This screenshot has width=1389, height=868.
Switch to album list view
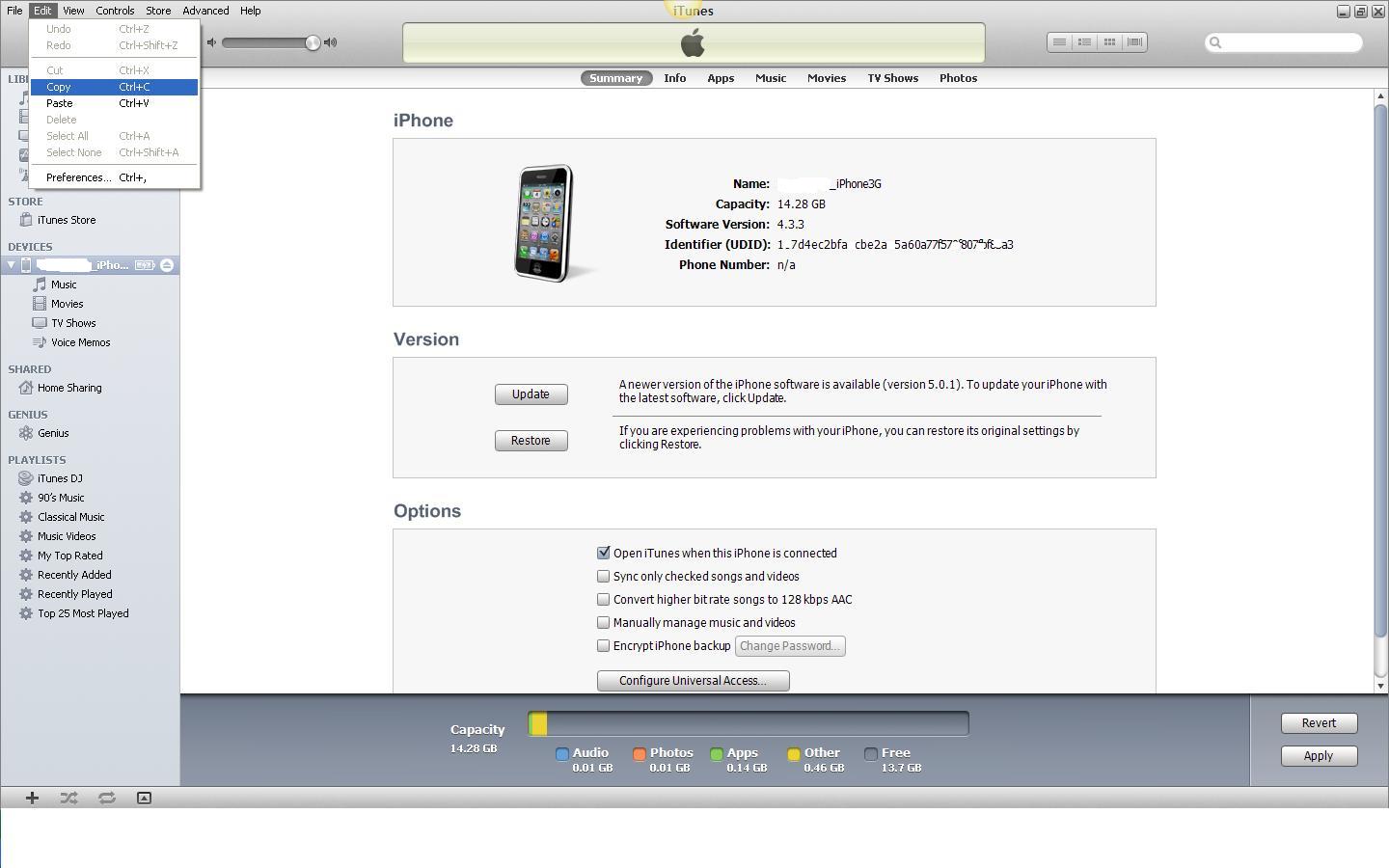point(1084,42)
